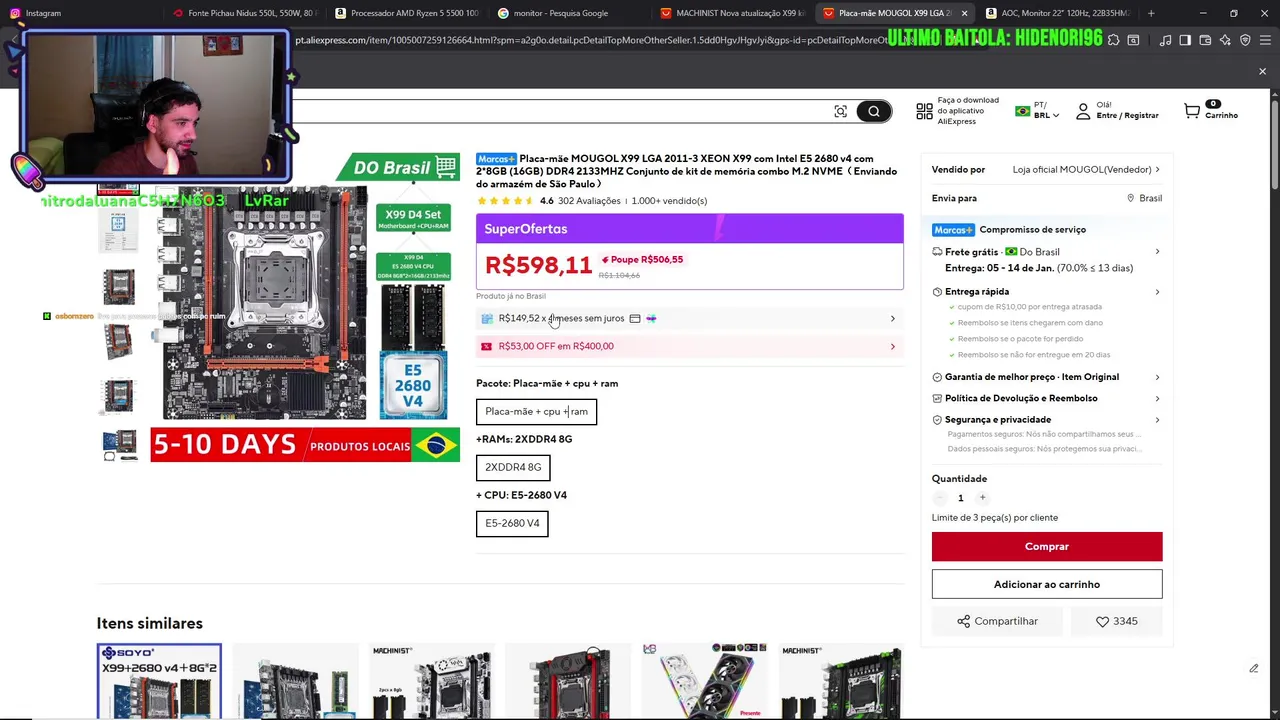Increase the quantity with plus button
The image size is (1280, 720).
coord(982,498)
